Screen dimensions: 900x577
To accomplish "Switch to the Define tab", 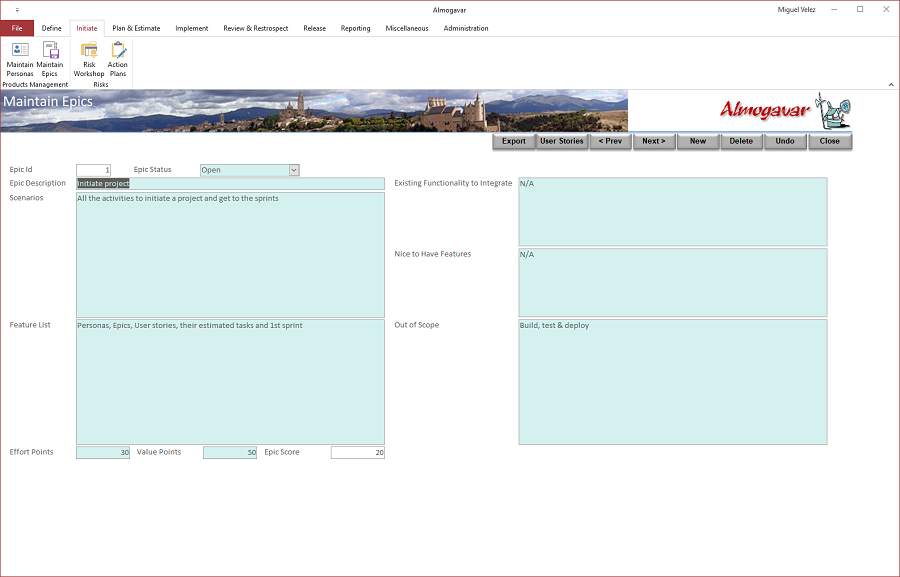I will [x=52, y=28].
